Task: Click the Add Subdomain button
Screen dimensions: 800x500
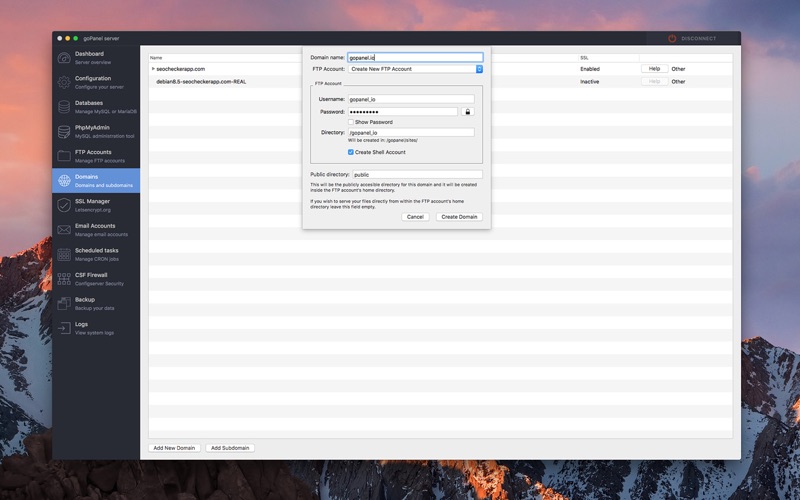Action: 230,448
